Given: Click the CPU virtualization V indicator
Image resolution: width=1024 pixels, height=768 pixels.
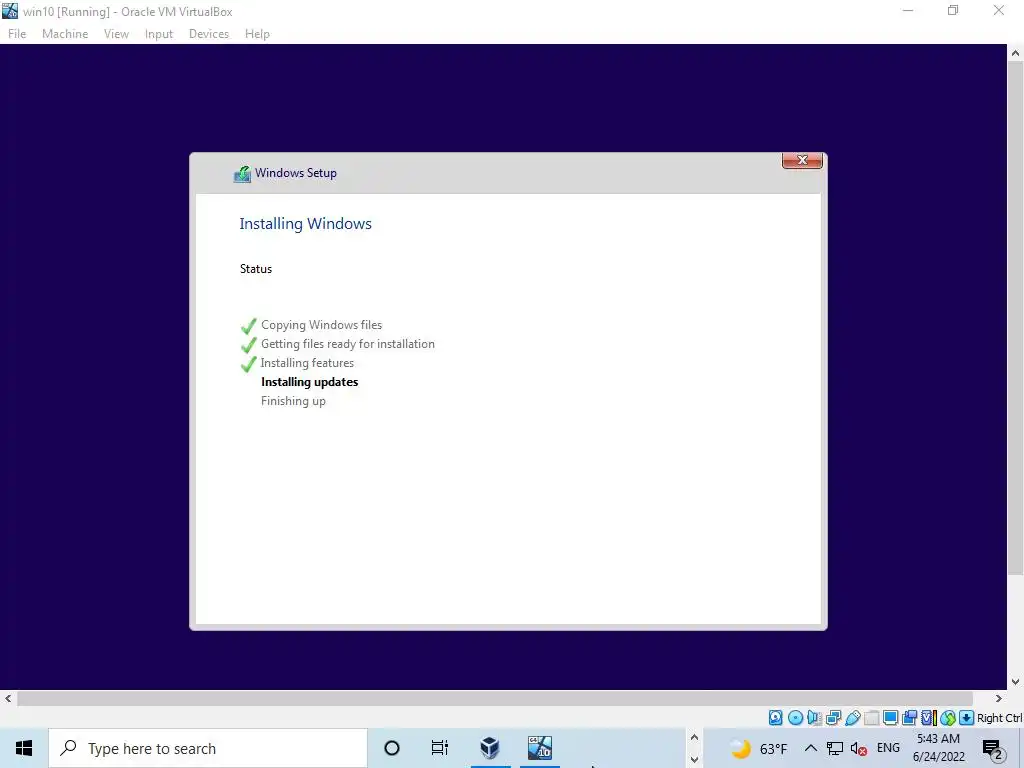Looking at the screenshot, I should pos(928,718).
